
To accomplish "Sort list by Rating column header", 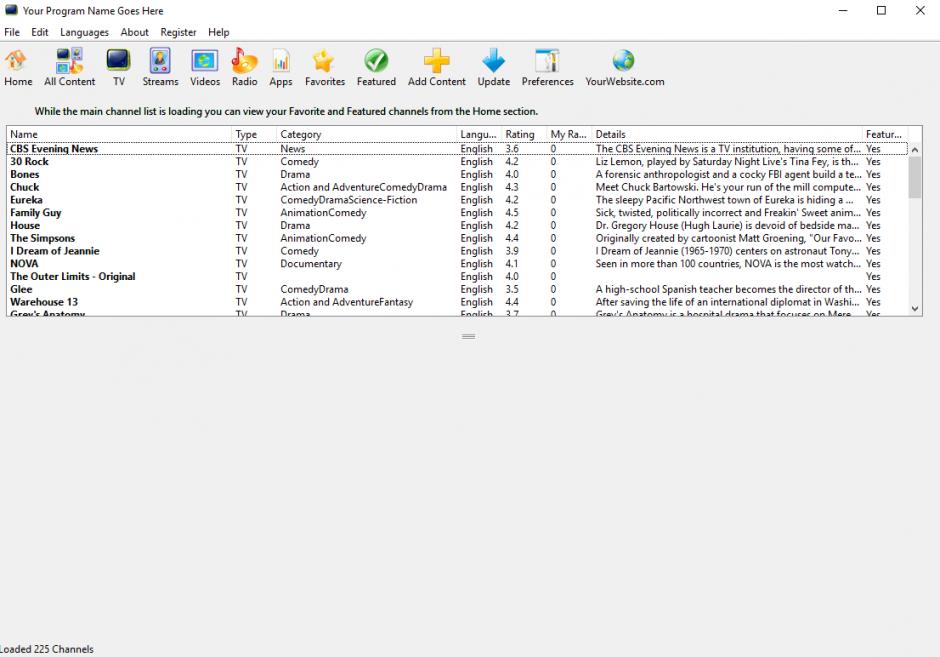I will (x=524, y=134).
